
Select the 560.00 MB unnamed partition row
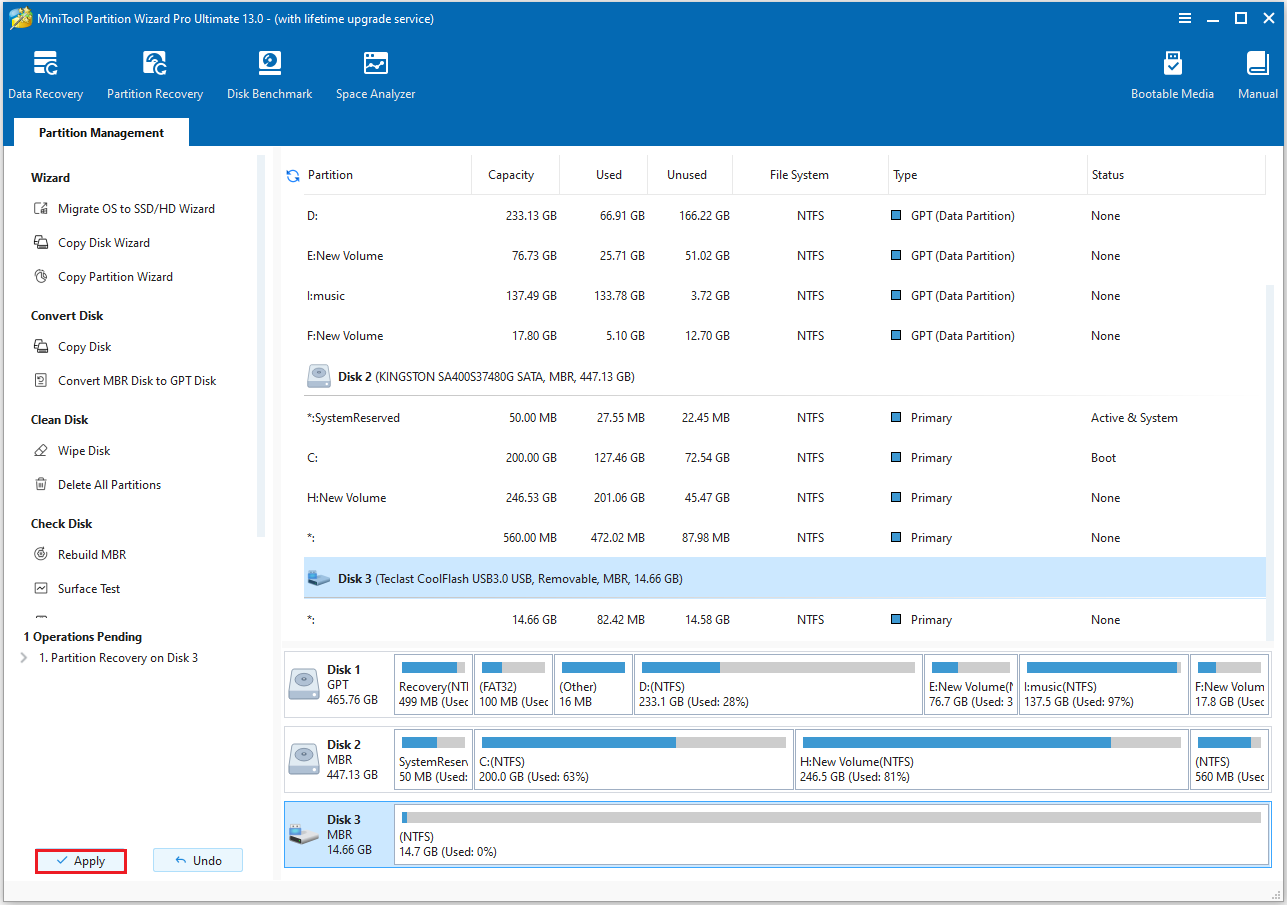click(785, 538)
